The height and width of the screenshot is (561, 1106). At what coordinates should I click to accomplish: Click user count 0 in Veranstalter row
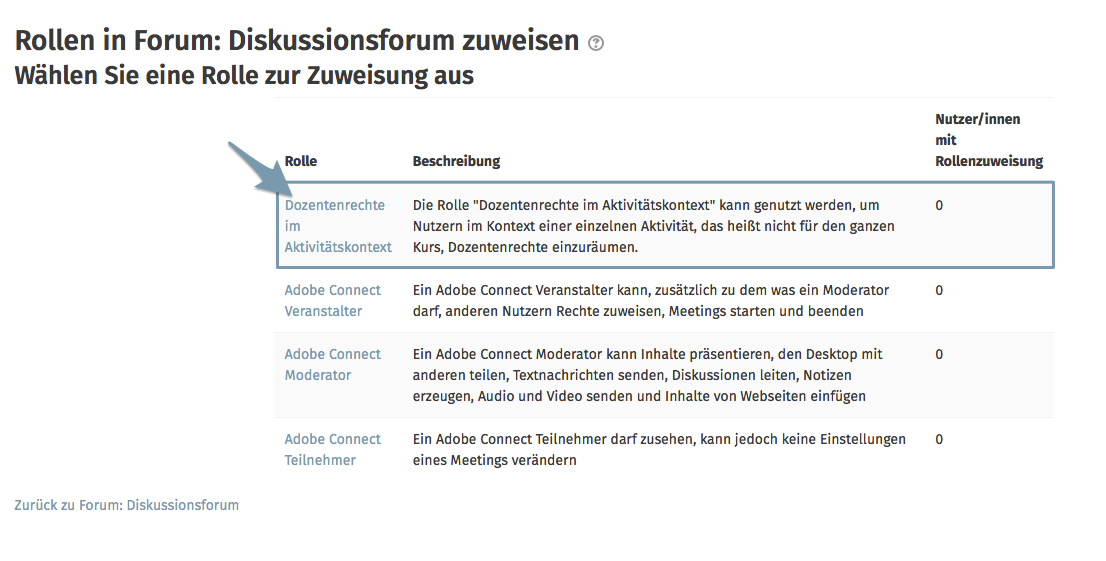(x=939, y=290)
